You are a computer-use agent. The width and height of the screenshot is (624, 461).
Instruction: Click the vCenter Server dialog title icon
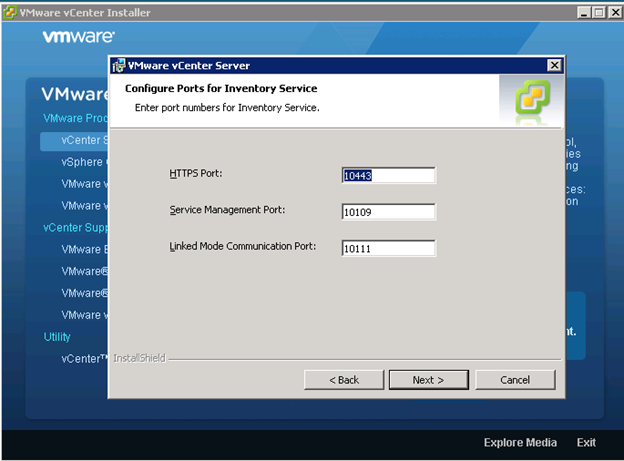pos(119,65)
